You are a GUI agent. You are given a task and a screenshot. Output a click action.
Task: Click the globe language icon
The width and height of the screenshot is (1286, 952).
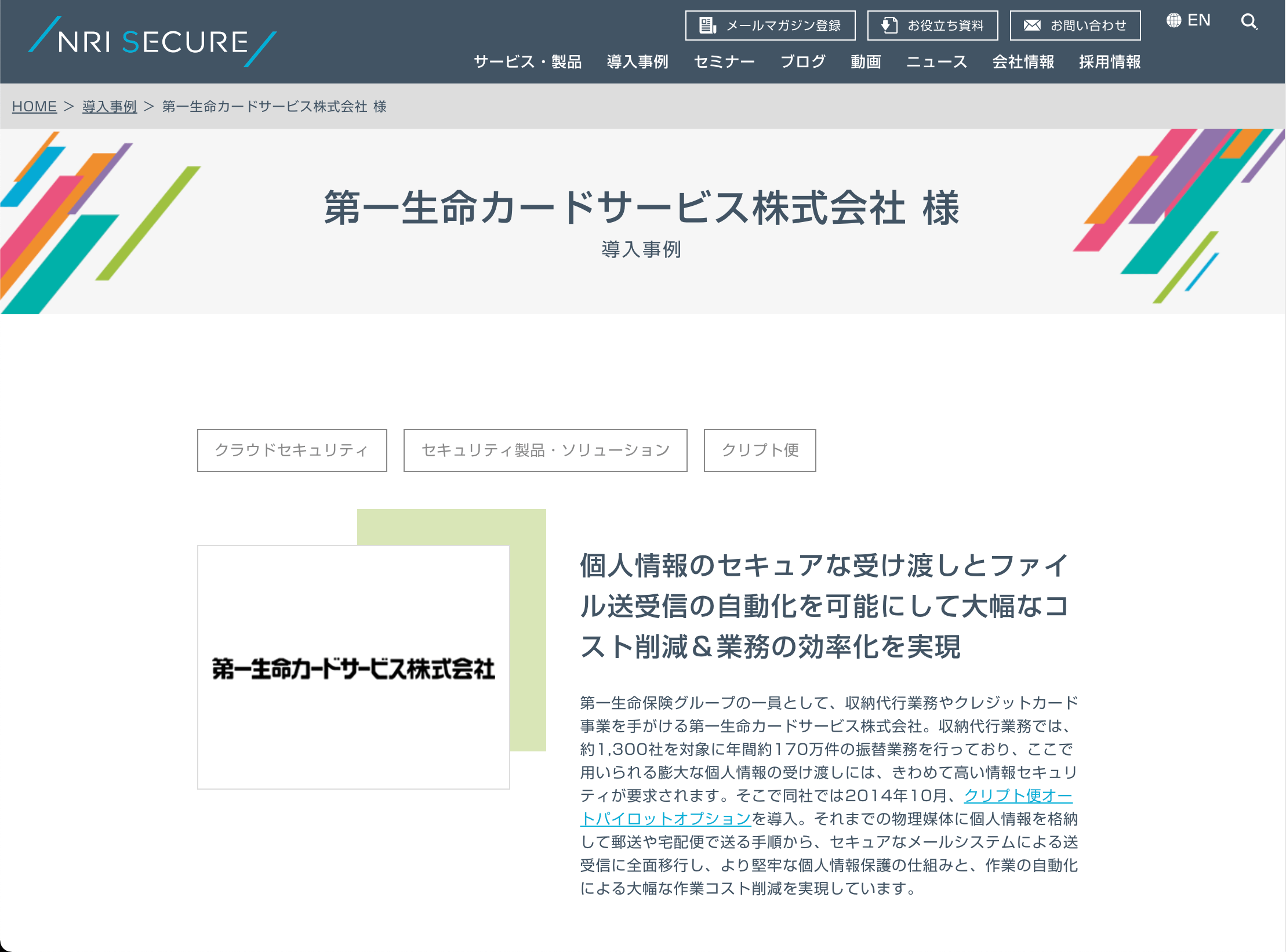[1174, 20]
